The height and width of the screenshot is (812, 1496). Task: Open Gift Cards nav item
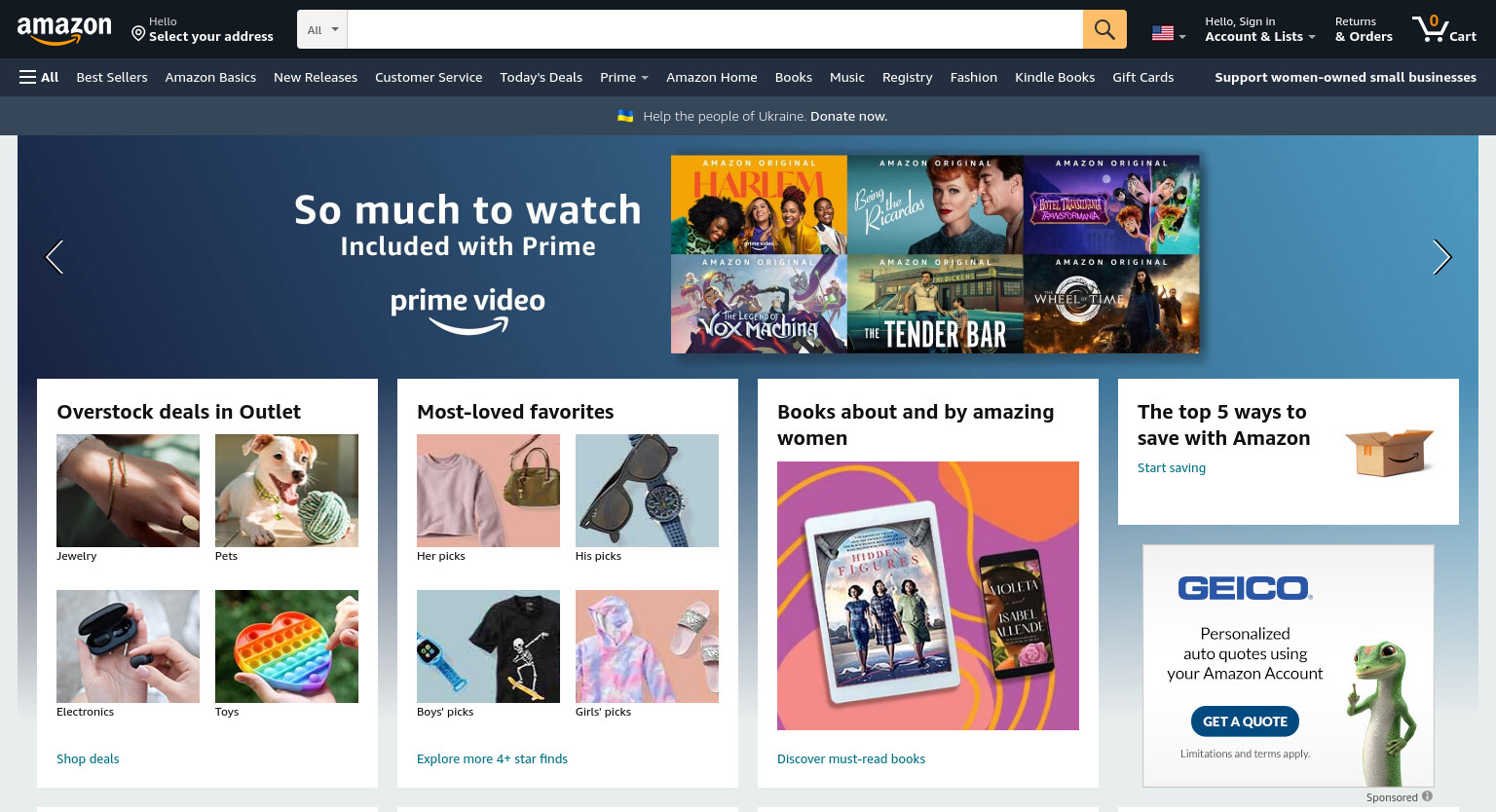(x=1143, y=77)
